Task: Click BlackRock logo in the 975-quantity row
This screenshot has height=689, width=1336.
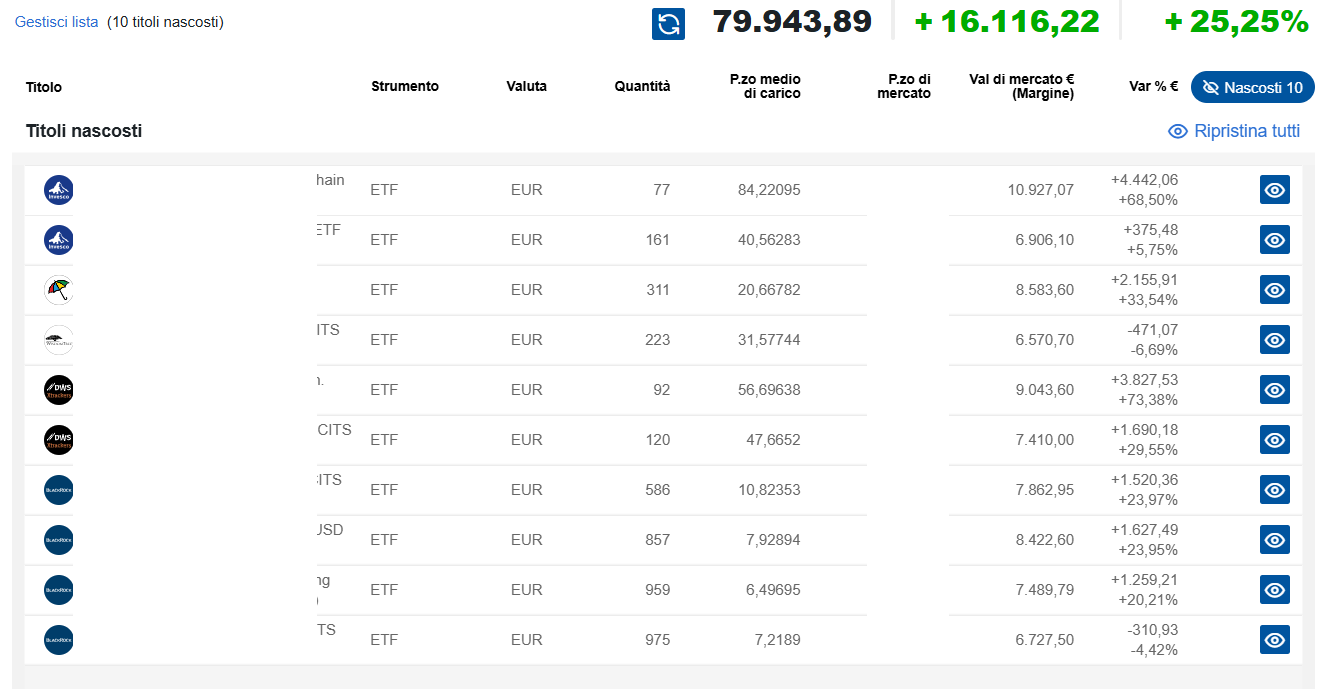Action: pyautogui.click(x=59, y=640)
